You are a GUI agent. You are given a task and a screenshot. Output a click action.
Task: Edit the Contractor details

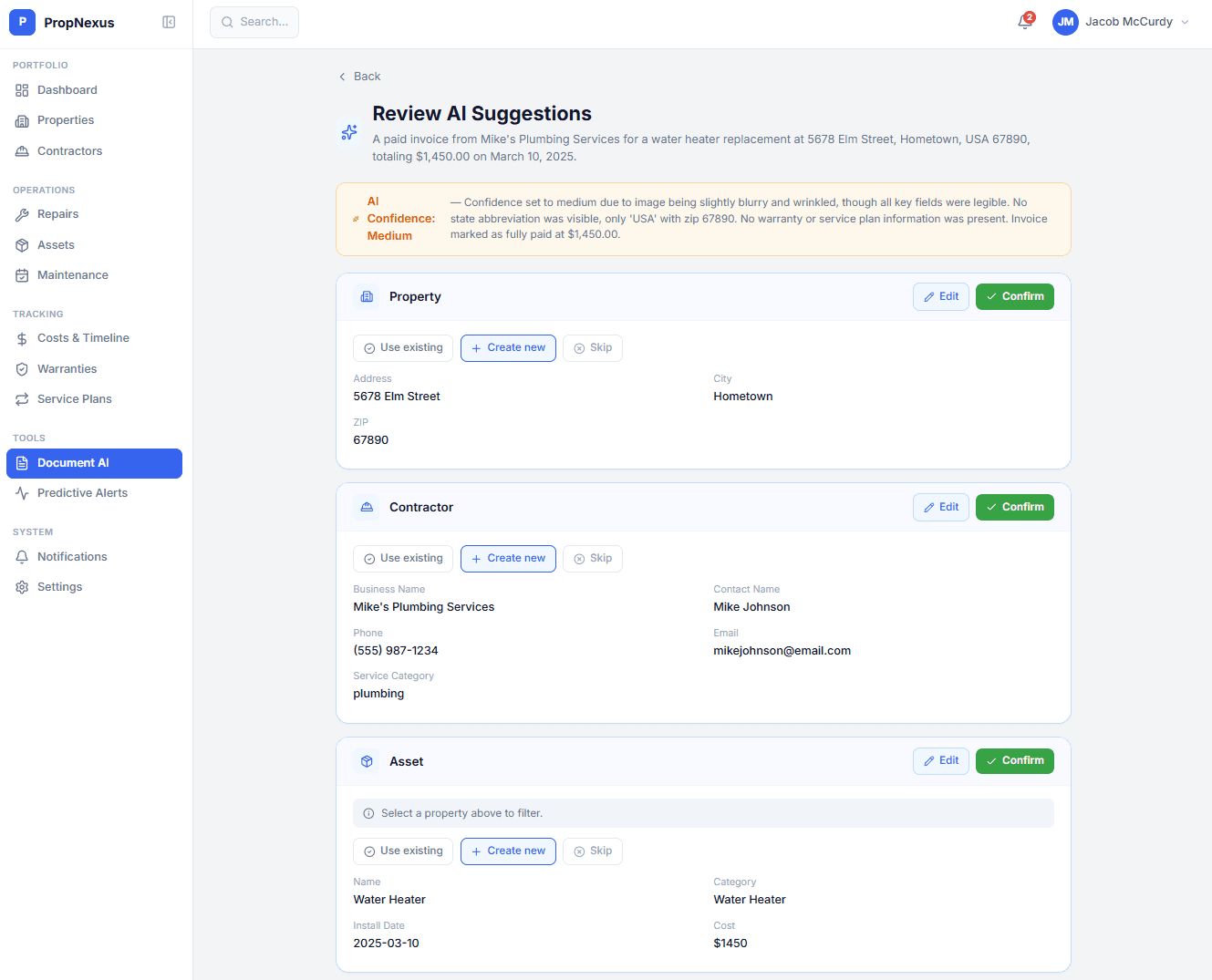point(940,508)
